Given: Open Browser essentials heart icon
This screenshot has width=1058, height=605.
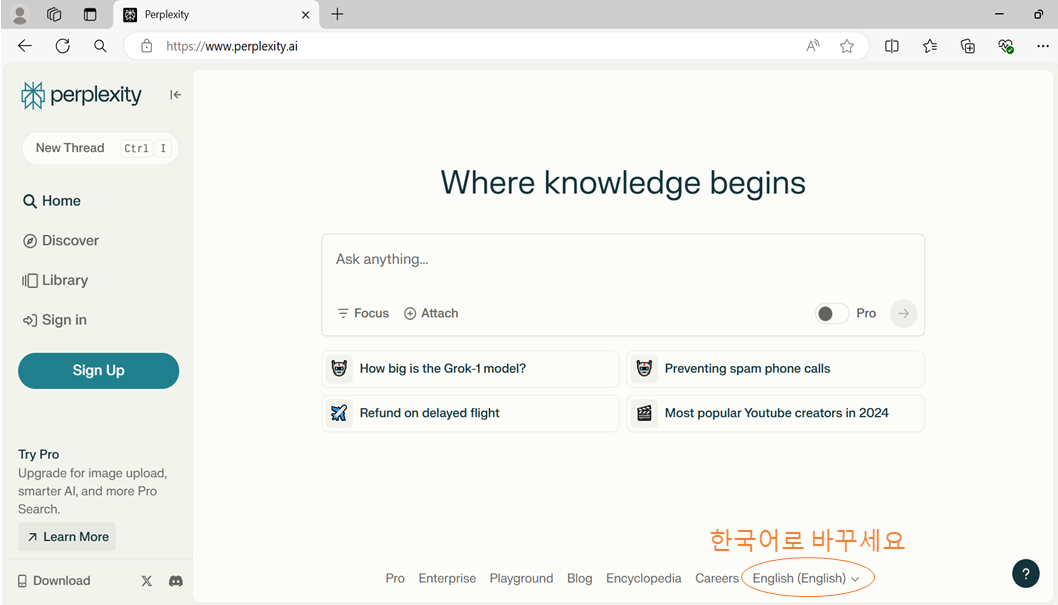Looking at the screenshot, I should [1005, 46].
